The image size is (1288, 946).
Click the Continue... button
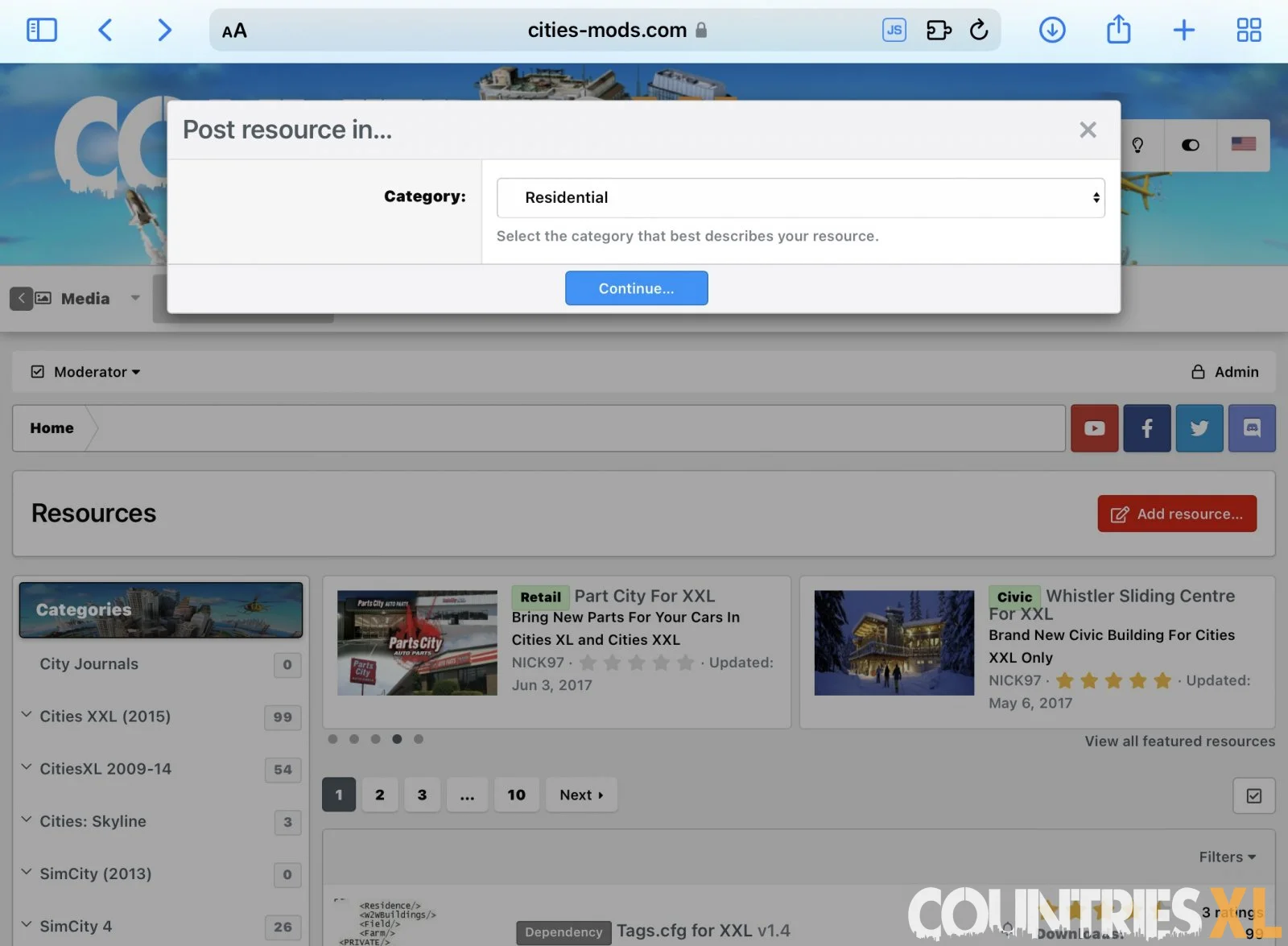click(x=636, y=288)
